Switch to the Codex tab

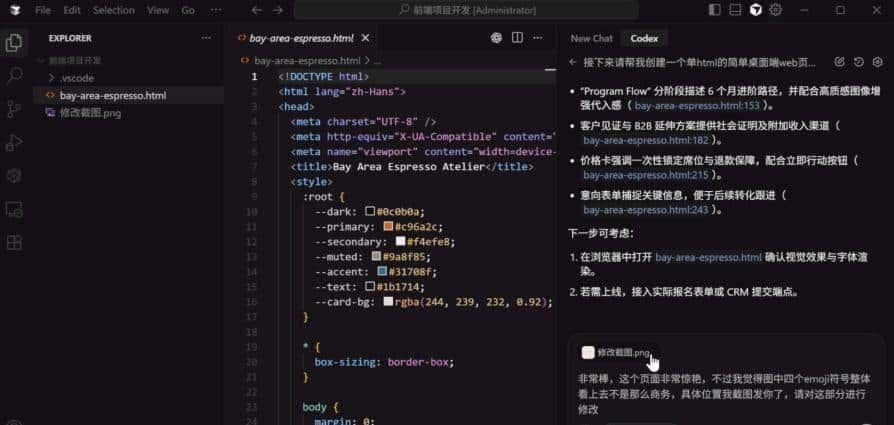[x=644, y=38]
